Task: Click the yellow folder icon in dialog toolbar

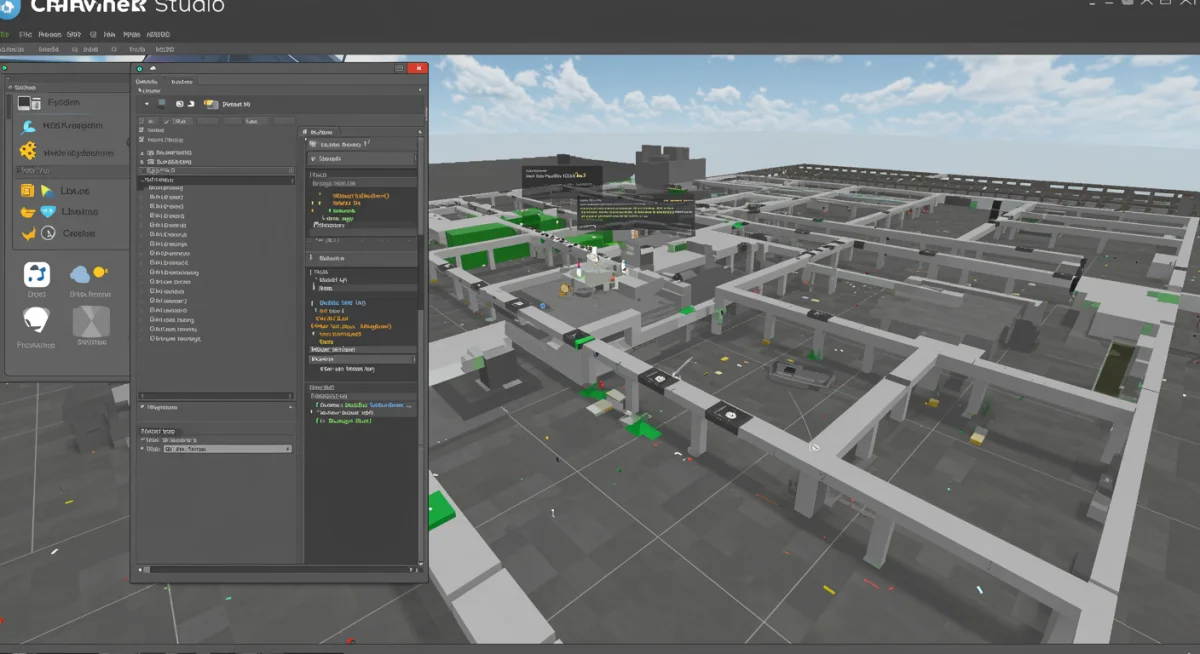Action: [x=210, y=103]
